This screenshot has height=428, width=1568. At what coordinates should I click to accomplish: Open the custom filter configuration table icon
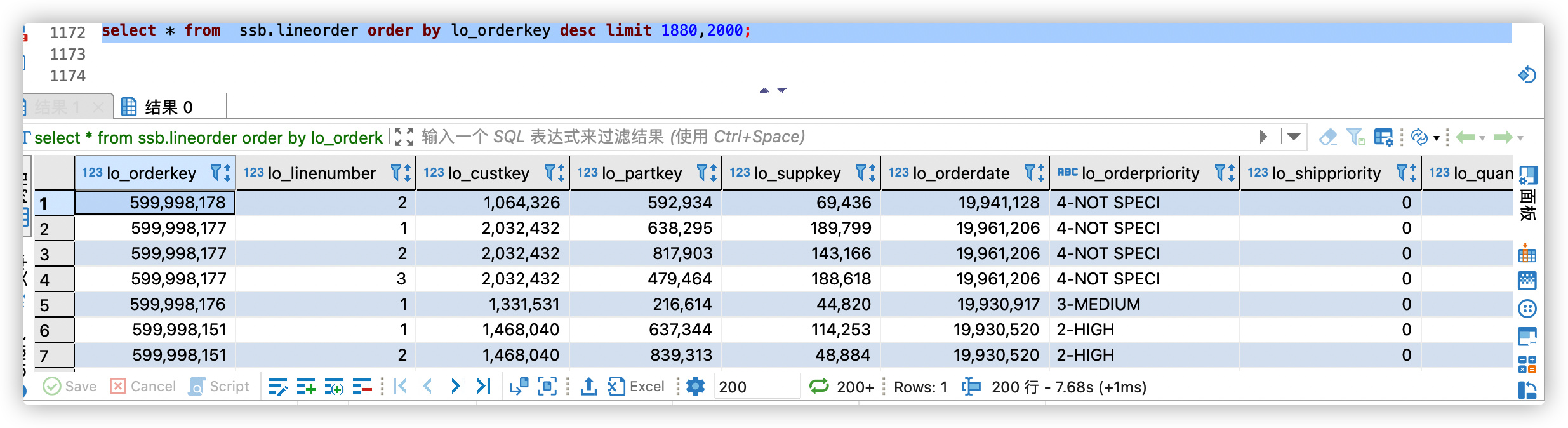[1383, 137]
